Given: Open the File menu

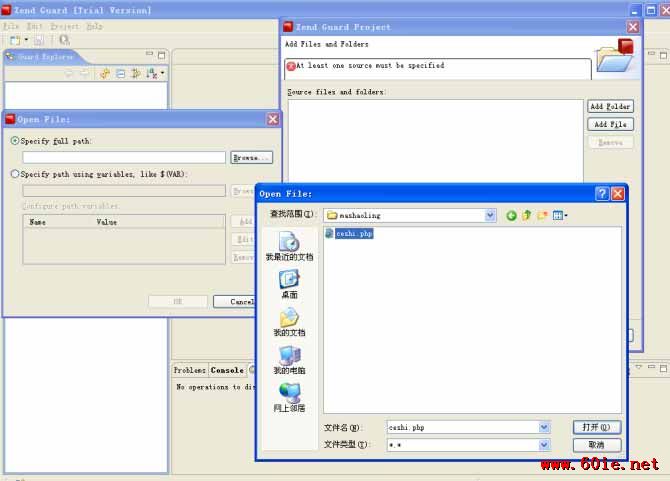Looking at the screenshot, I should 11,26.
